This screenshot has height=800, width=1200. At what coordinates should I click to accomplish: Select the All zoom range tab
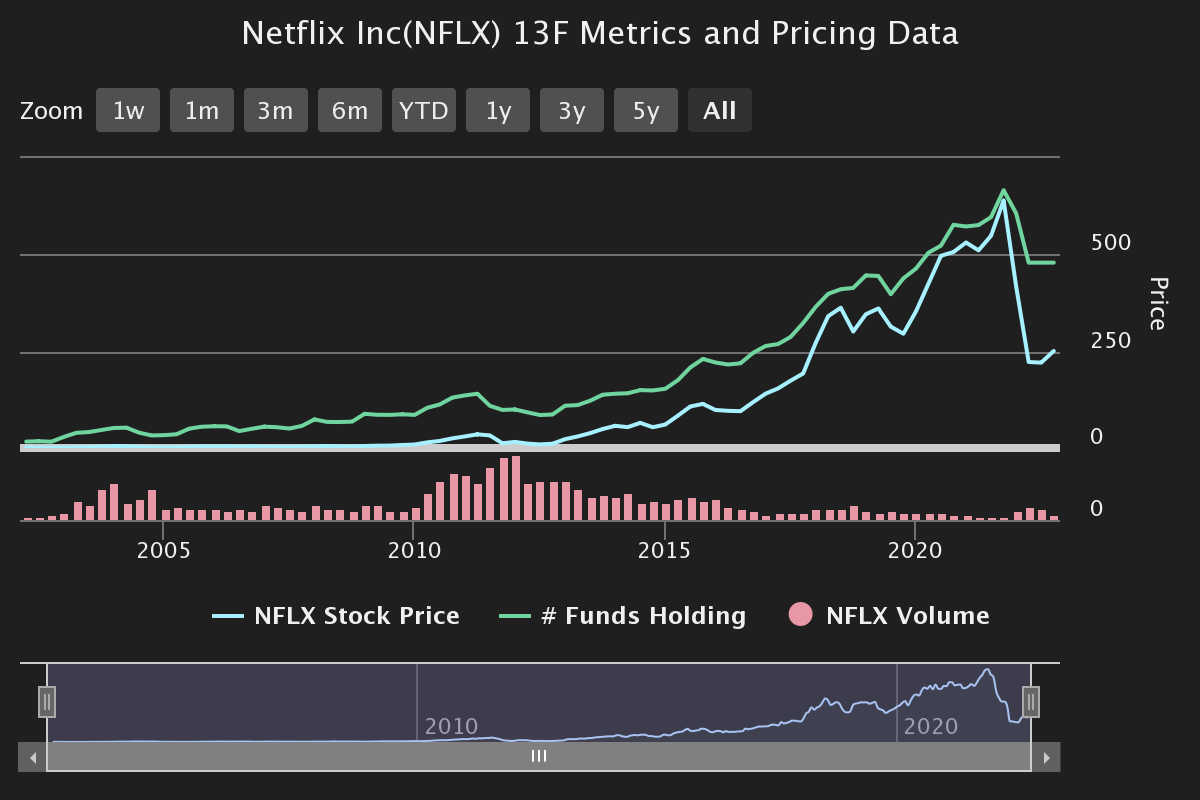720,110
